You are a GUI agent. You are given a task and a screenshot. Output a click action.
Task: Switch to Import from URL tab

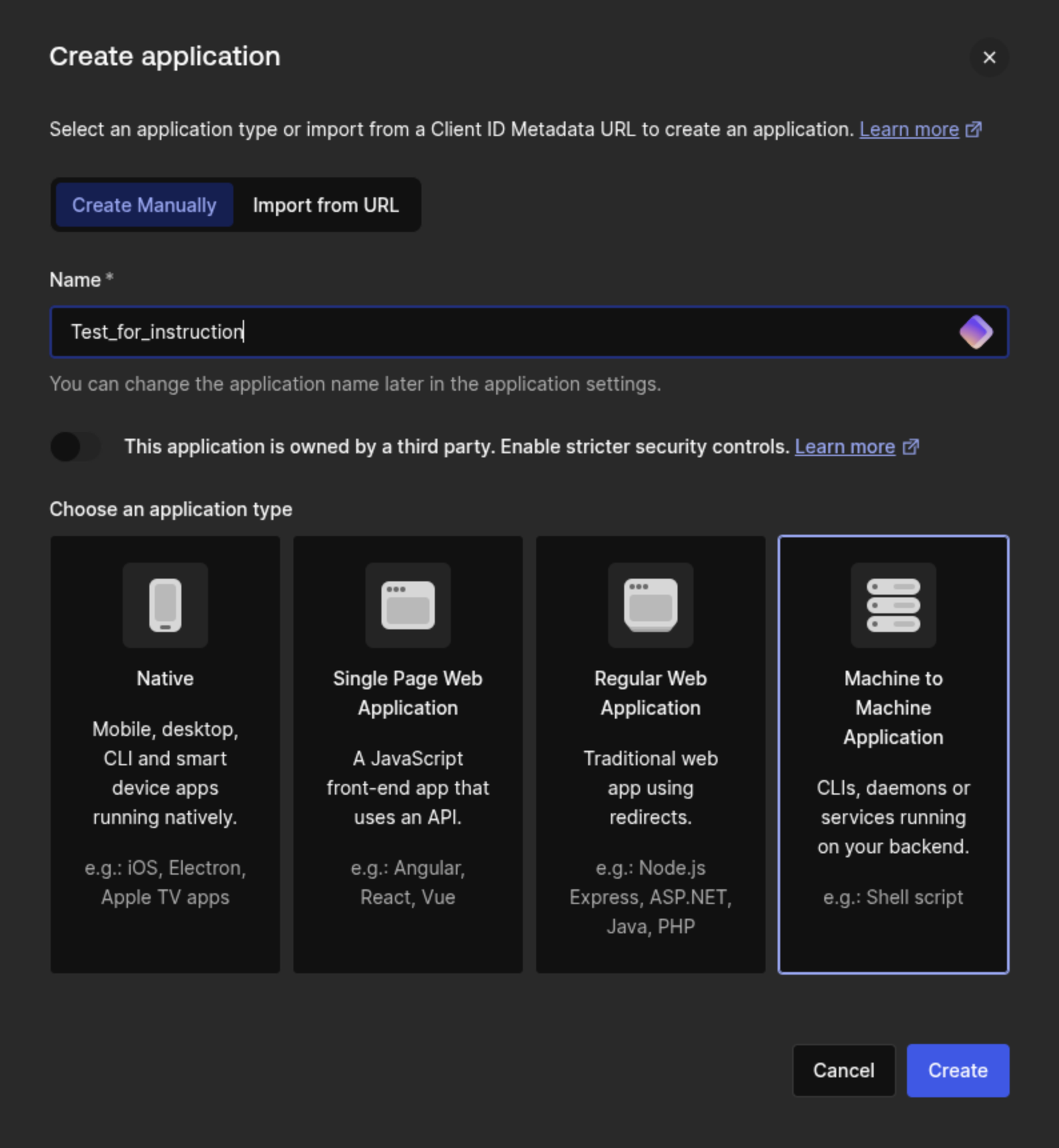tap(326, 205)
